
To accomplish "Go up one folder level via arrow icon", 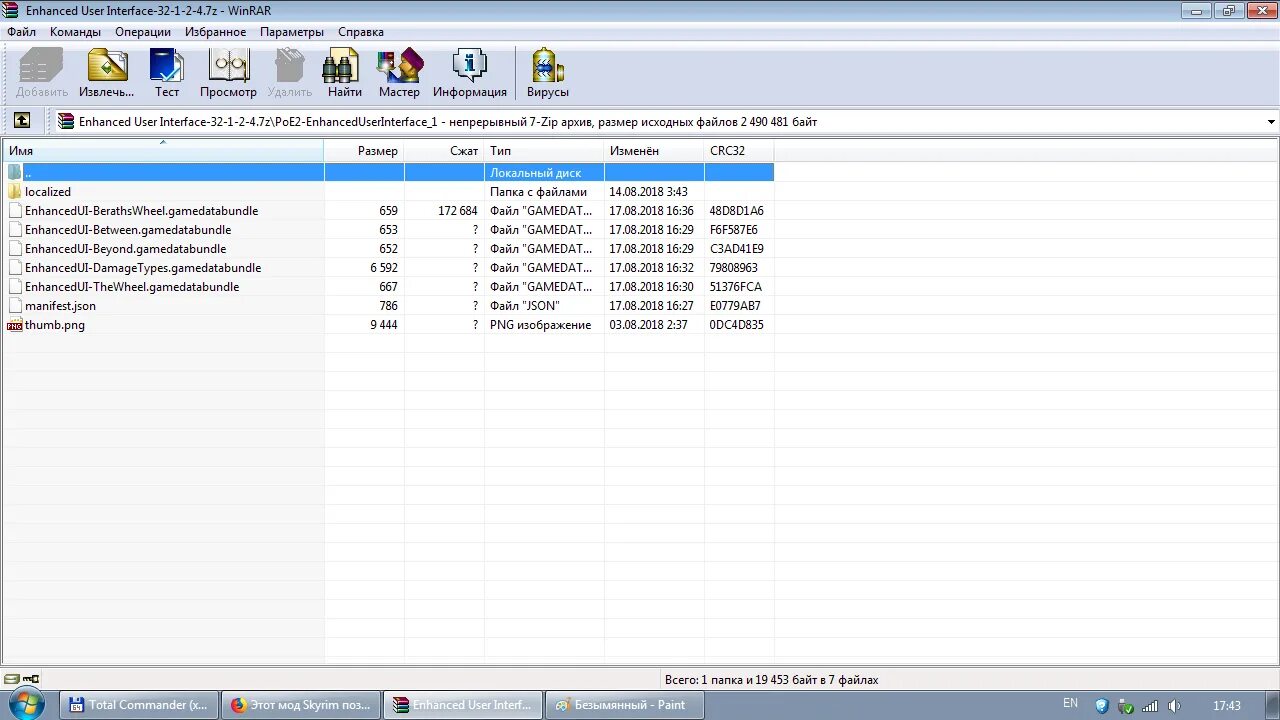I will (x=21, y=121).
